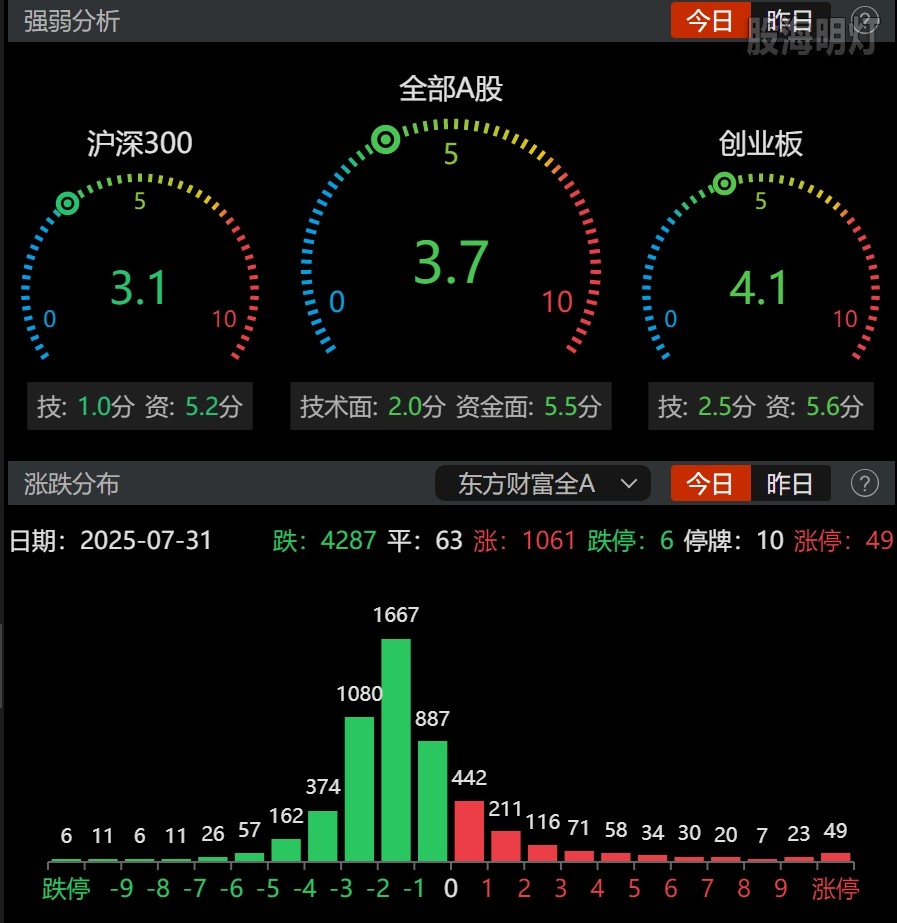Click chevron arrow beside 东方财富全A
The image size is (897, 923).
click(629, 484)
